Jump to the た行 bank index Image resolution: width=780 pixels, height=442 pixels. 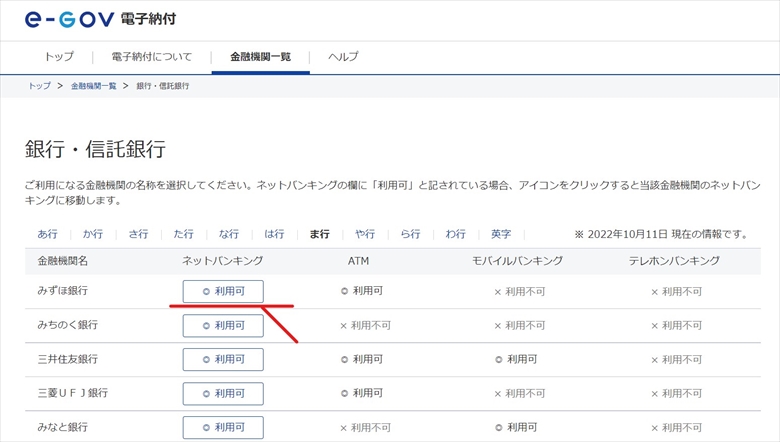tap(184, 234)
